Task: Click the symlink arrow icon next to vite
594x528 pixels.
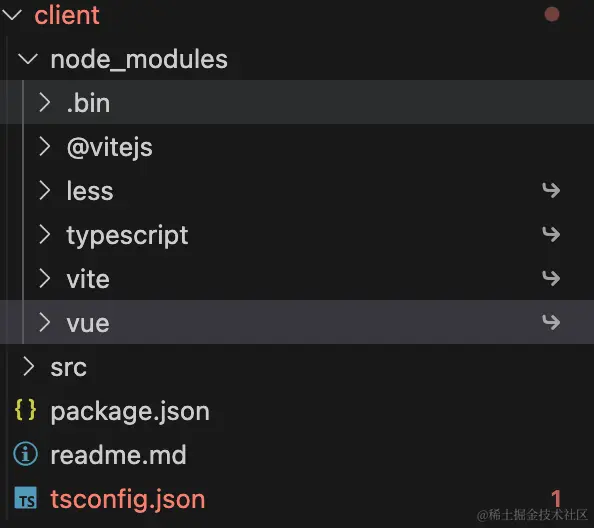Action: 551,278
